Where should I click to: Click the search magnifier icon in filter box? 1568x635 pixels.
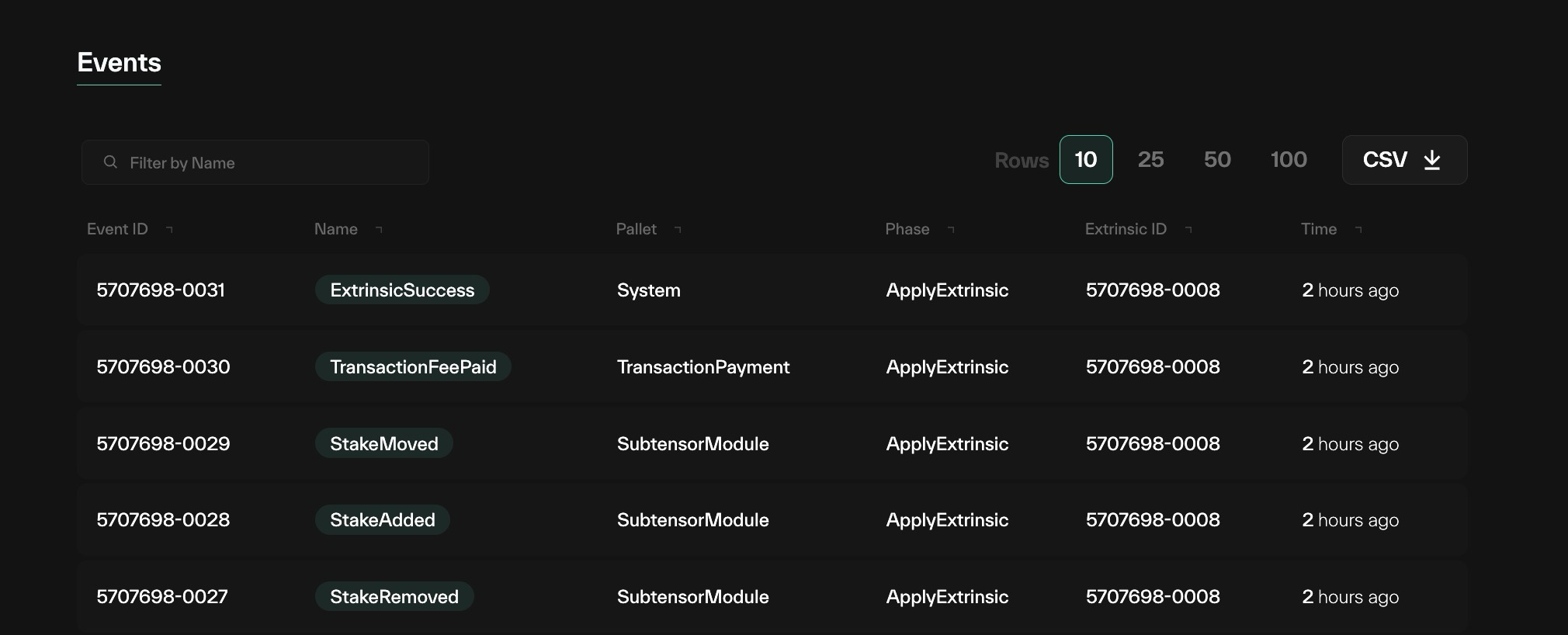(x=110, y=161)
